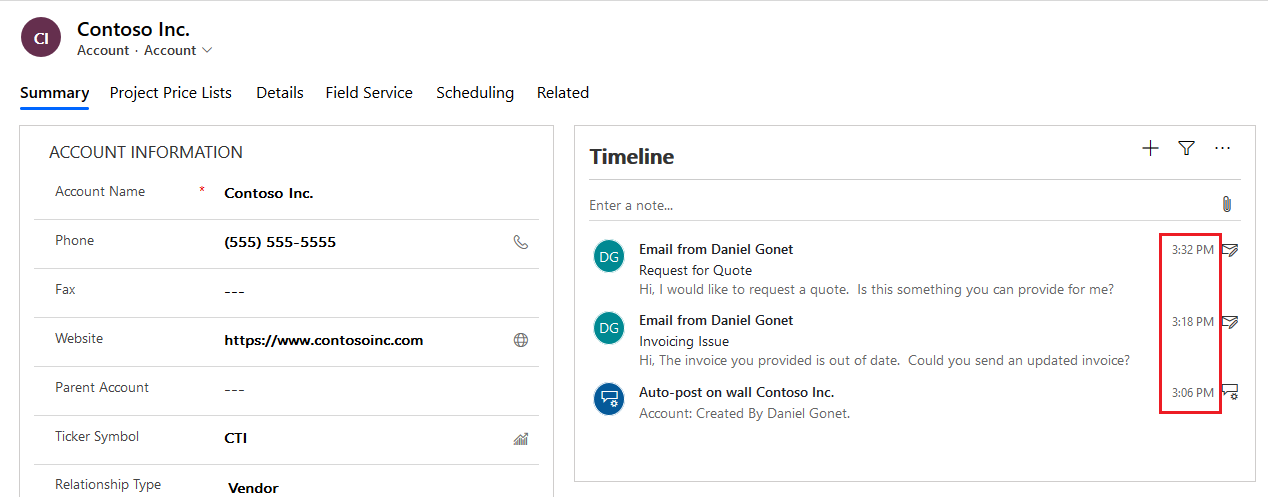Add a new timeline record with plus icon
Screen dimensions: 1268x497
point(1150,148)
